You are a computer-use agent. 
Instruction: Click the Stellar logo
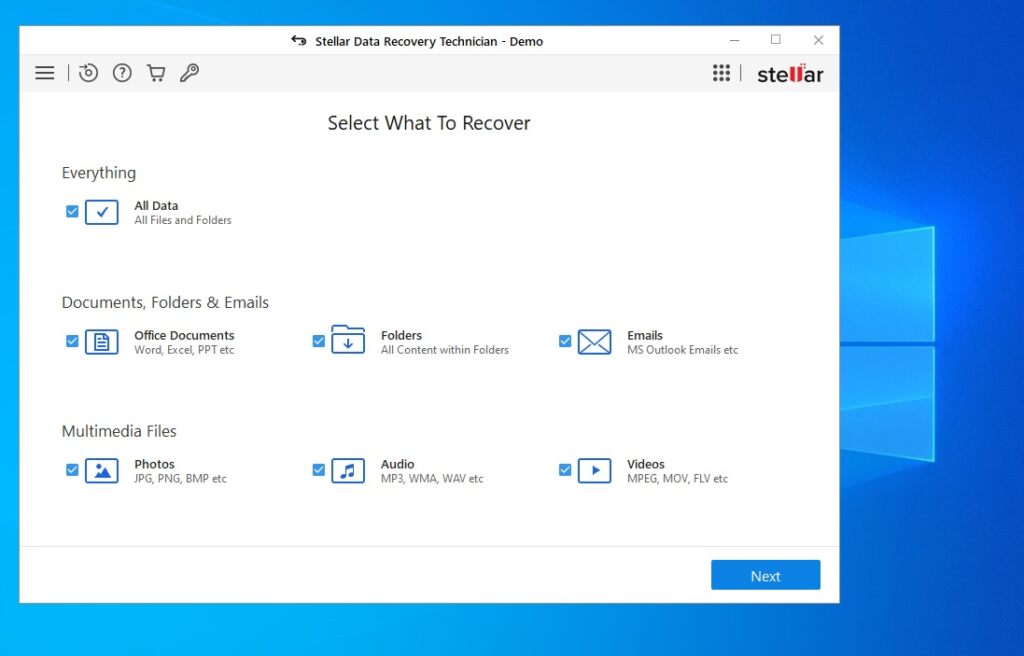tap(790, 73)
